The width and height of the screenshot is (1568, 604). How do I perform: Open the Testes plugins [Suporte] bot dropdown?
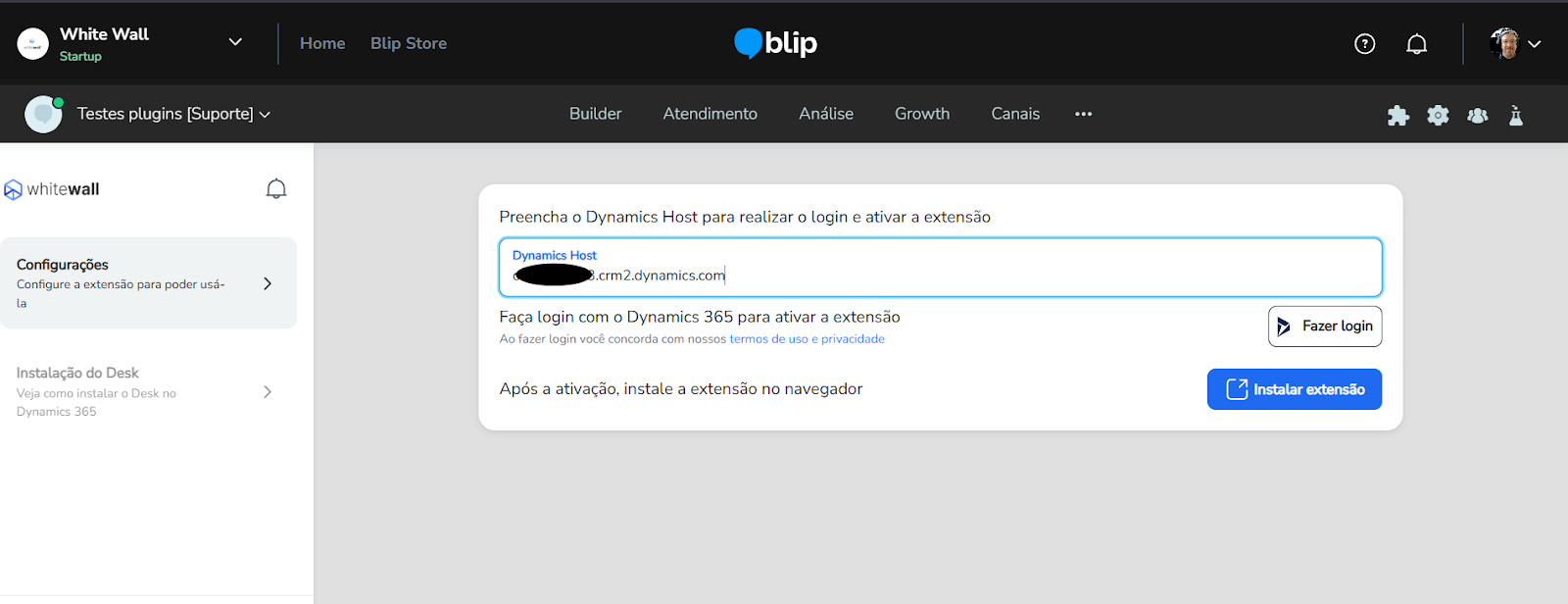pos(173,114)
